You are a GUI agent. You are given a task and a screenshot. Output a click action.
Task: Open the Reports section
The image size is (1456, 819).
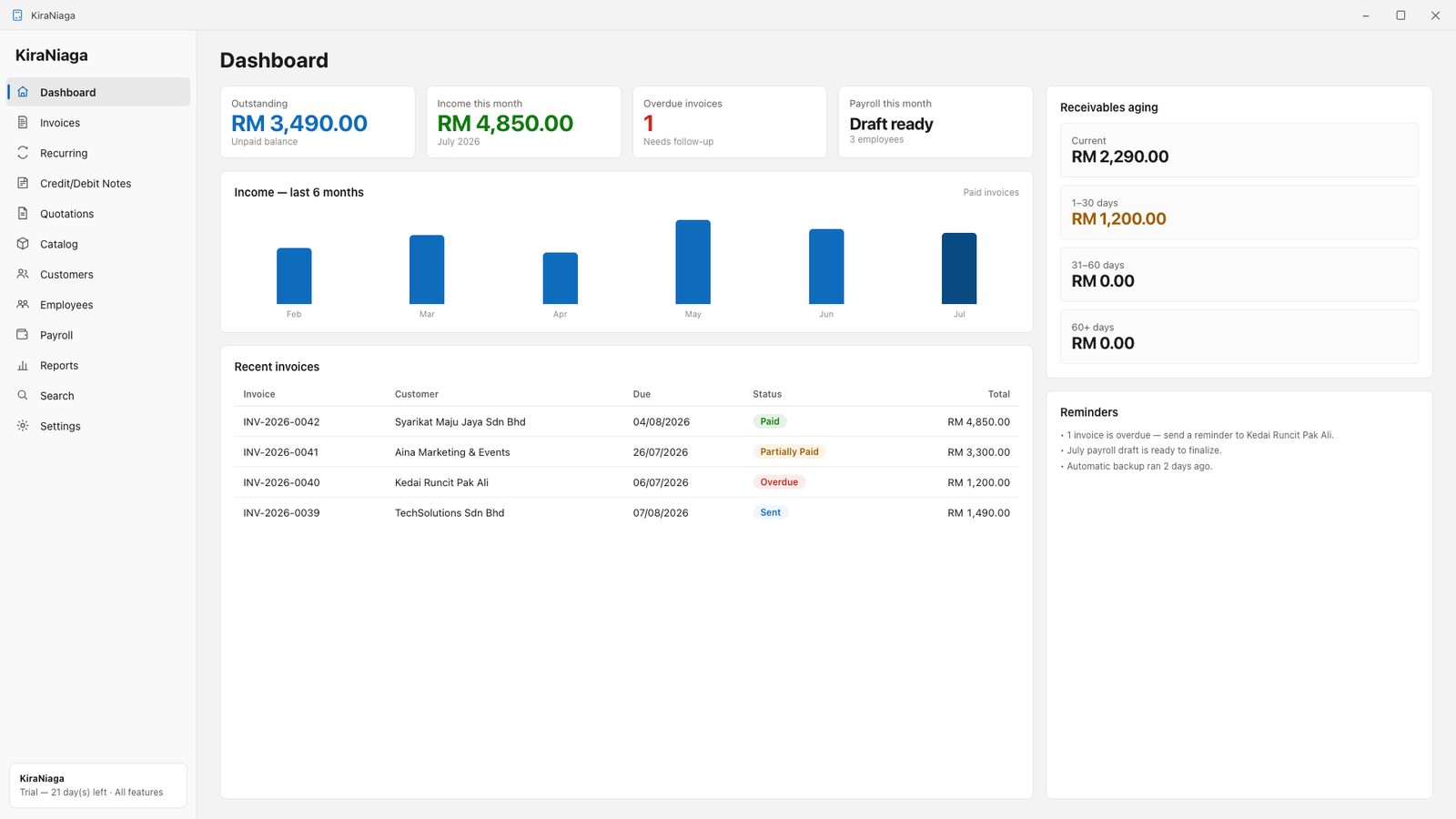click(x=98, y=365)
